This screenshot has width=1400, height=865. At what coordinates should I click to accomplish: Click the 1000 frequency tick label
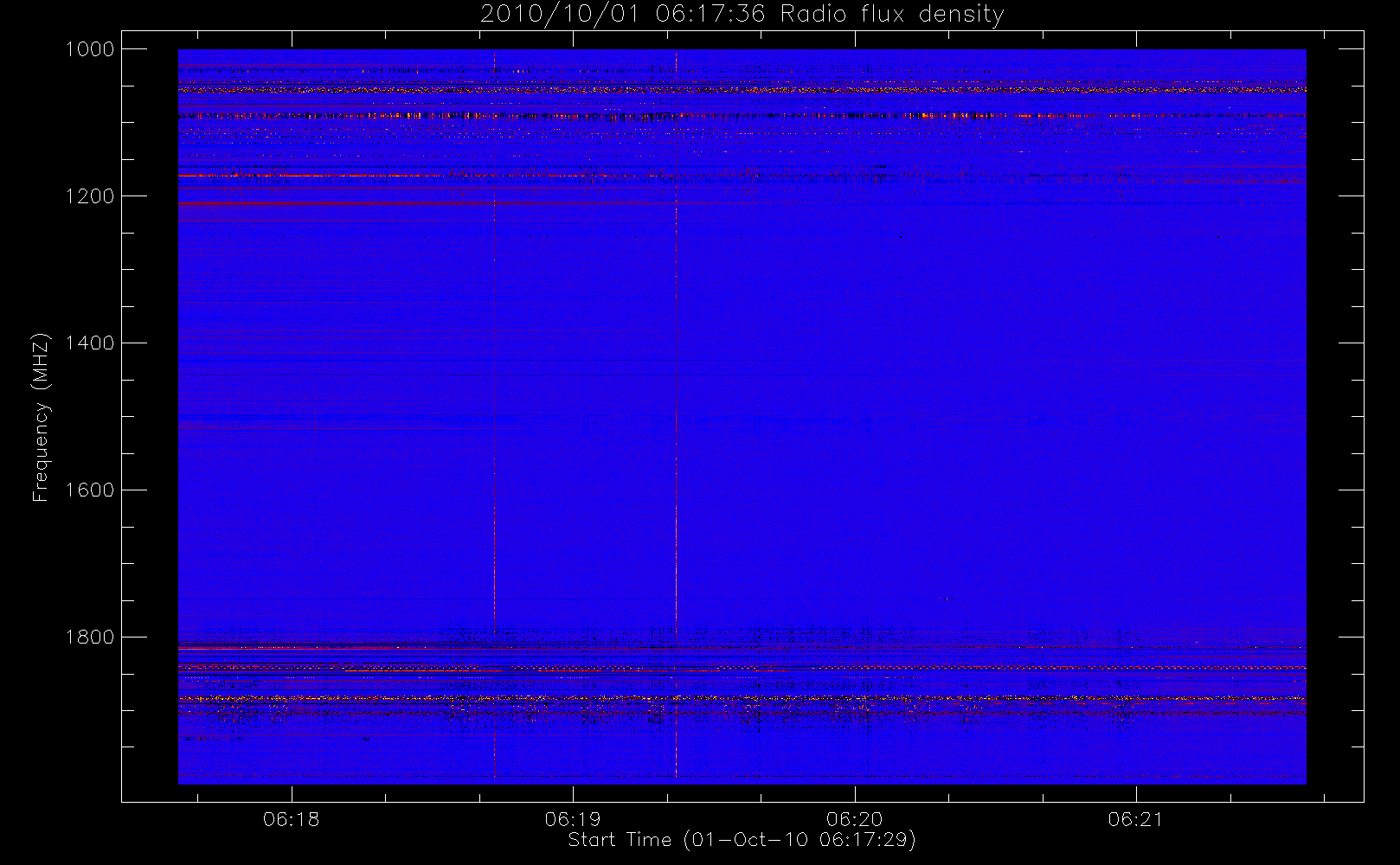90,49
